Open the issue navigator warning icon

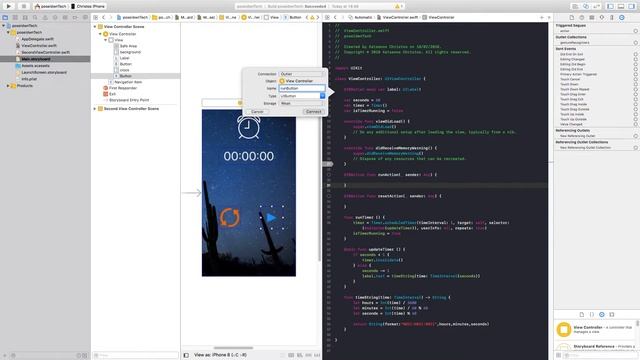coord(45,18)
